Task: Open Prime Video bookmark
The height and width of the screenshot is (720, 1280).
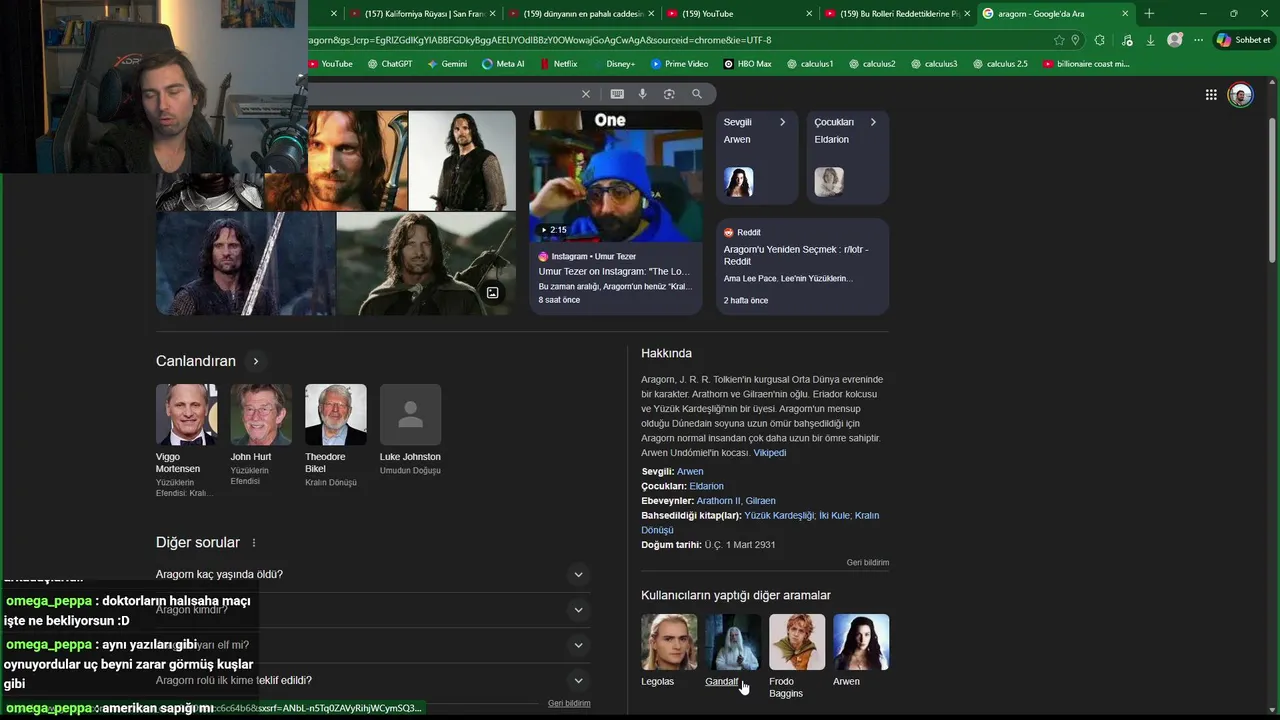Action: pyautogui.click(x=680, y=64)
